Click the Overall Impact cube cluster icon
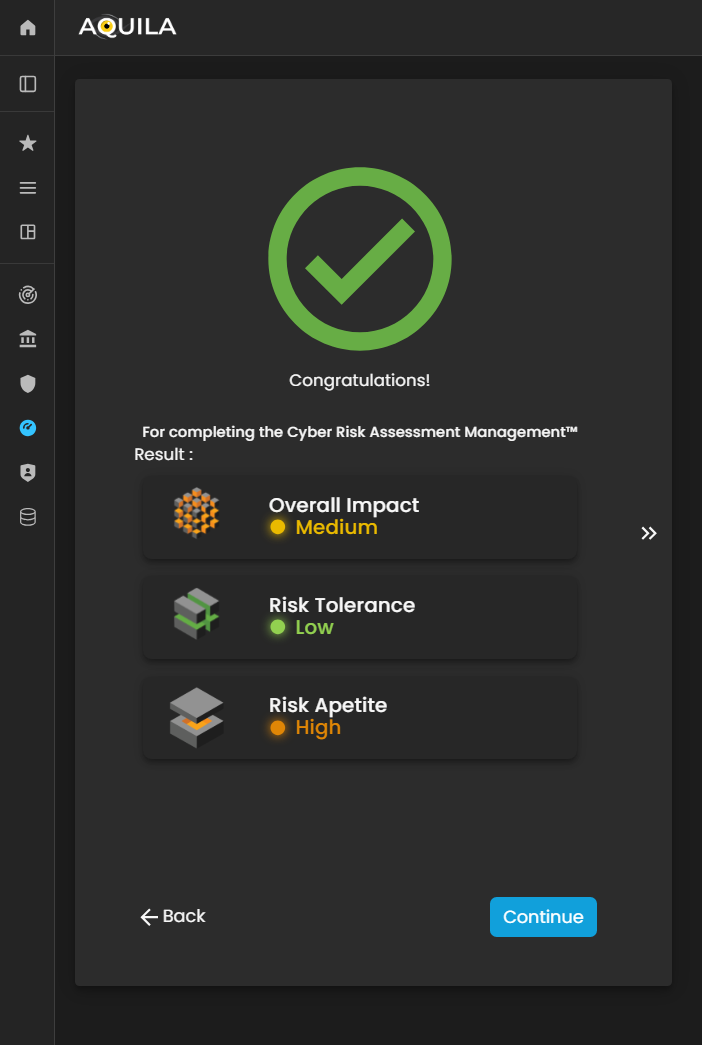 click(196, 514)
